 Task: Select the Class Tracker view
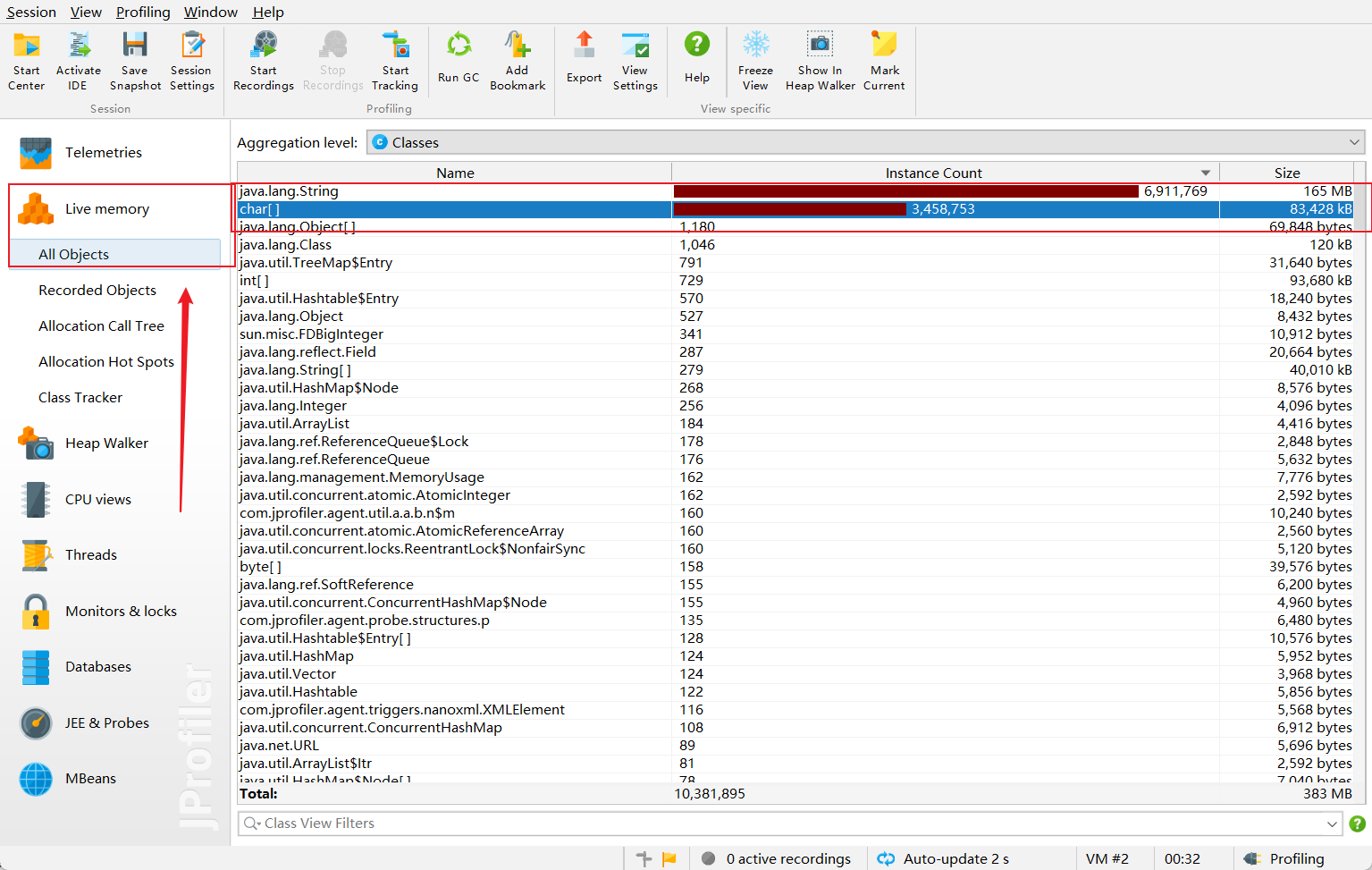pos(80,398)
